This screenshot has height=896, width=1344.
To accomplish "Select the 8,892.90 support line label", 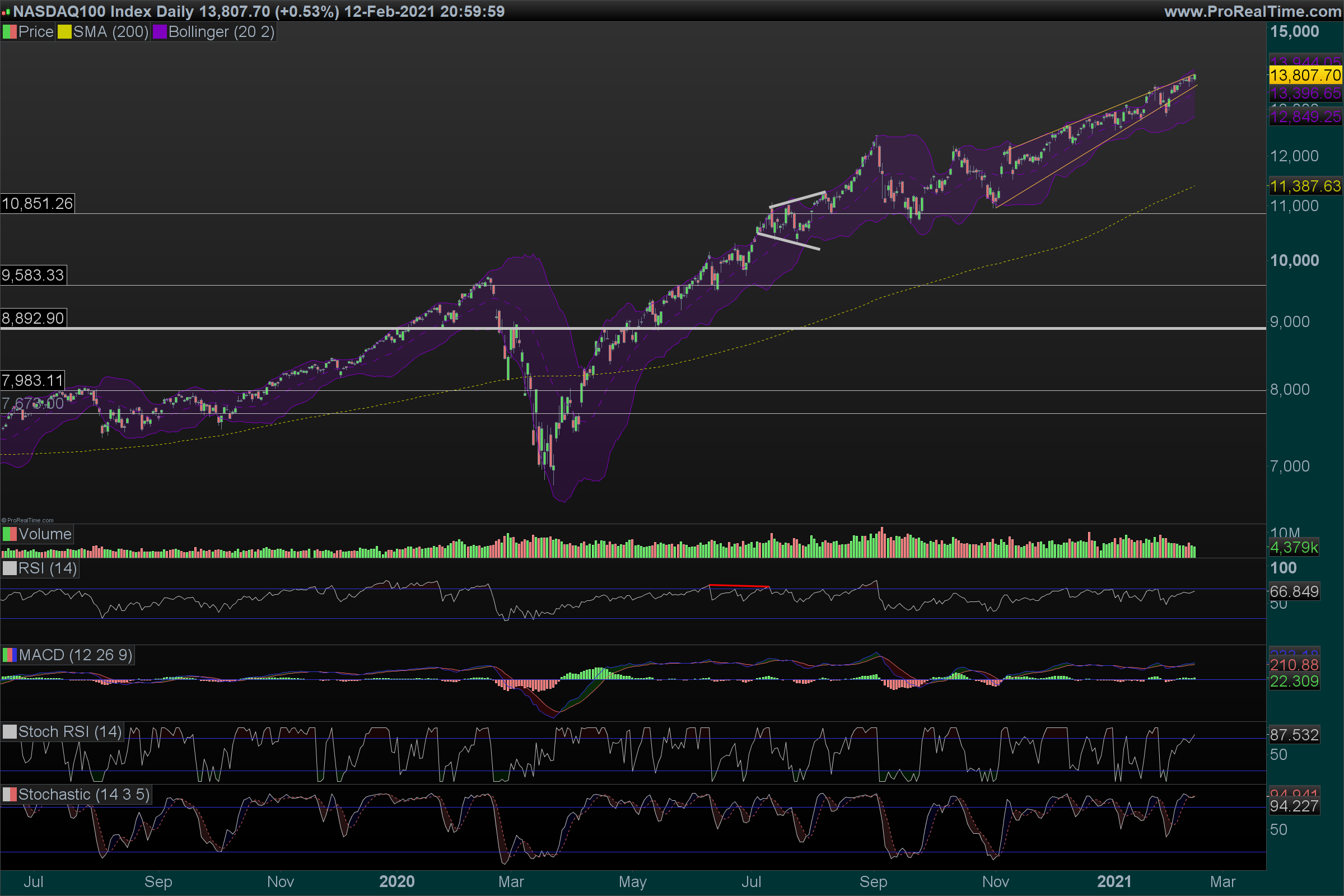I will pos(33,318).
